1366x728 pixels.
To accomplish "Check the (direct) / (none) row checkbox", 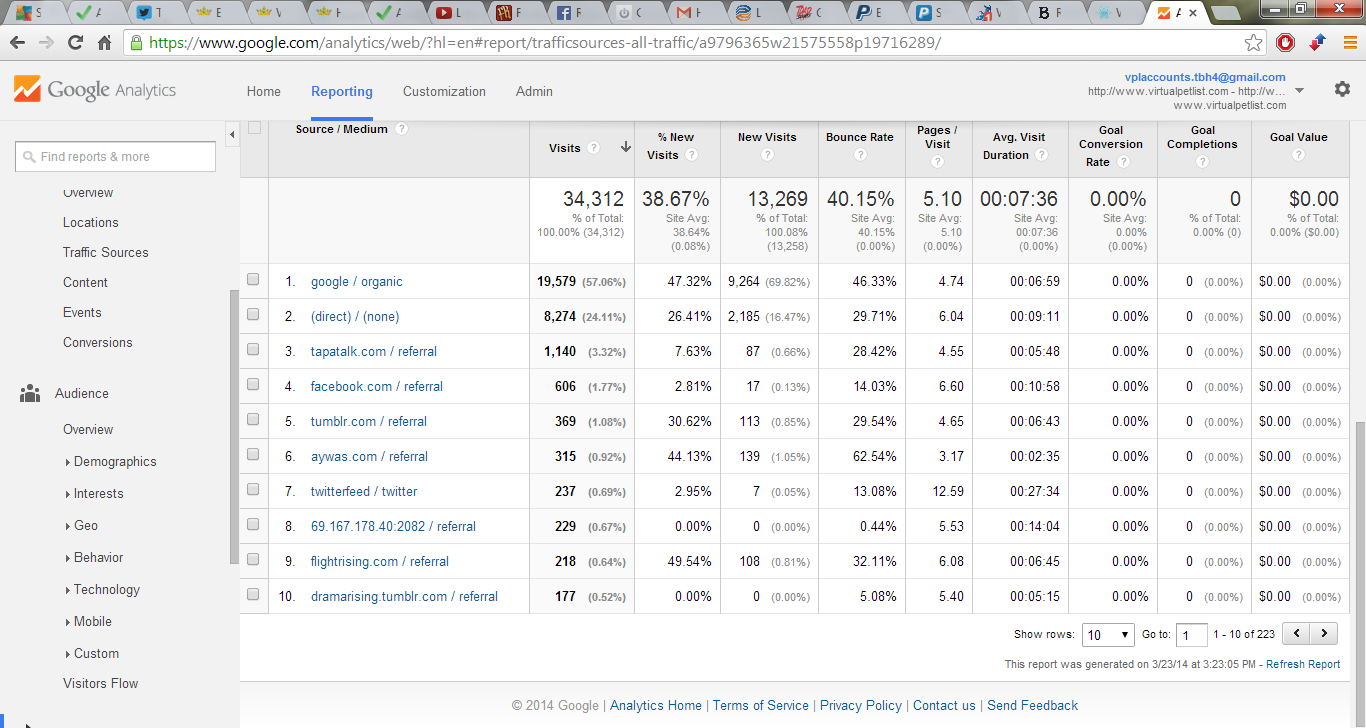I will pyautogui.click(x=253, y=315).
